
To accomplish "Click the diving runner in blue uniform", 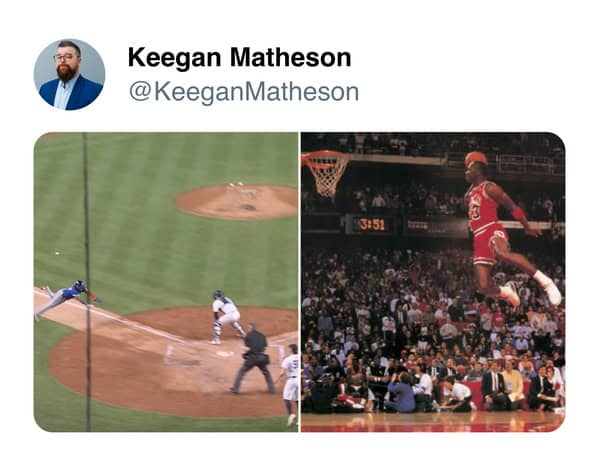I will coord(66,298).
